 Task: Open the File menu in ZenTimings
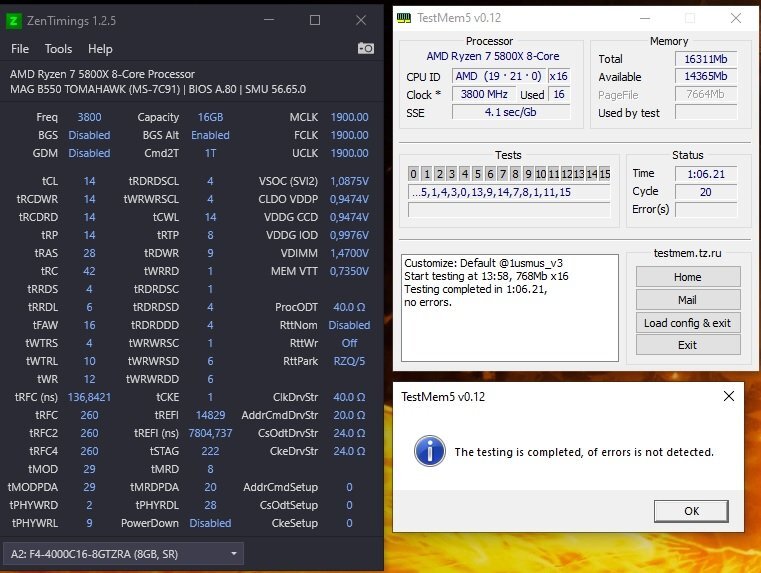point(20,49)
